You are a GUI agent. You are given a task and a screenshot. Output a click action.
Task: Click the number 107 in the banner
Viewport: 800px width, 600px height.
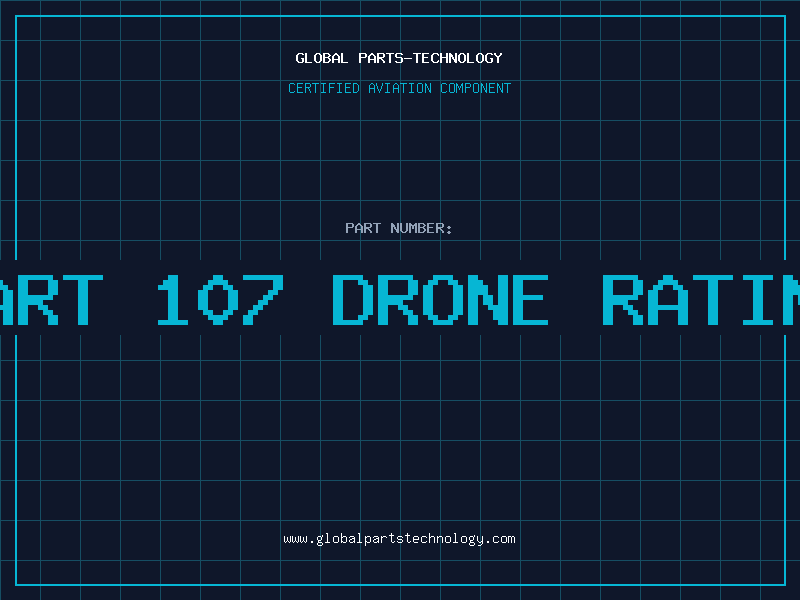217,299
